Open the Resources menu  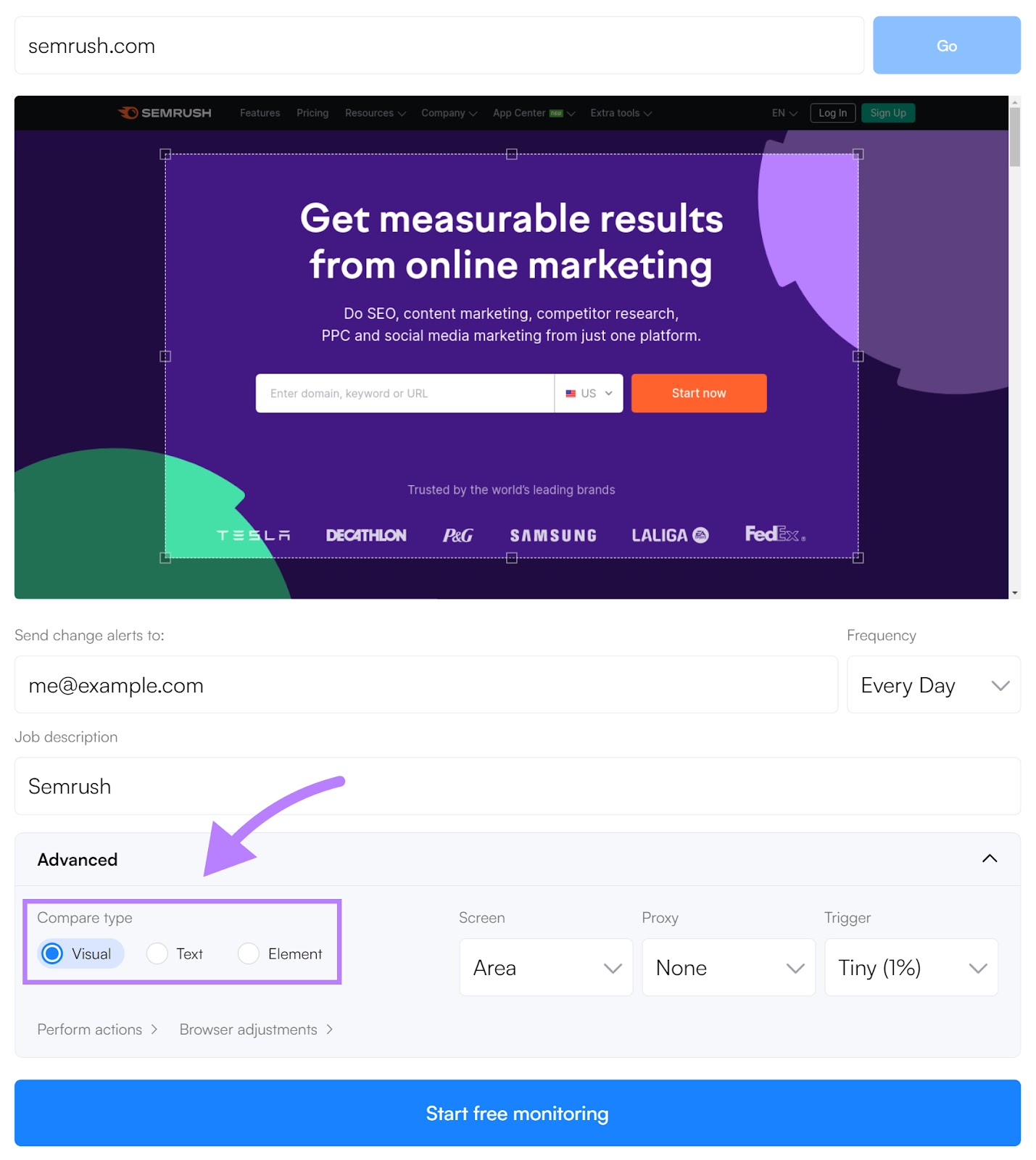click(x=375, y=113)
